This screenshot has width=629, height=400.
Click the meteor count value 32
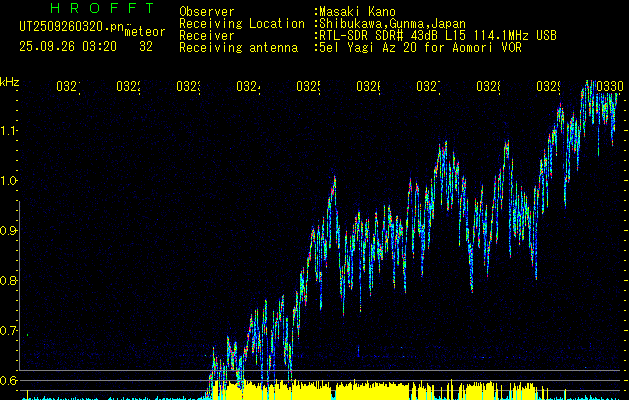(x=146, y=46)
